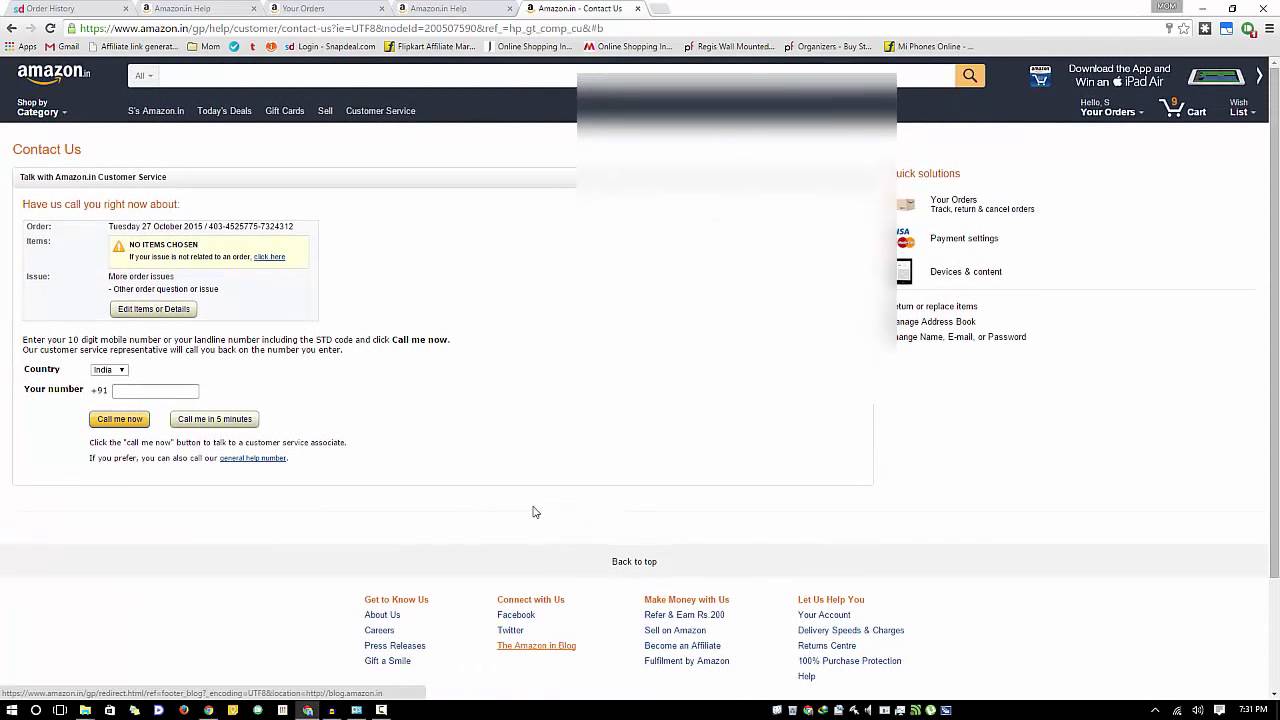The image size is (1280, 720).
Task: Click the warning icon beside NO ITEMS CHOSEN
Action: coord(119,246)
